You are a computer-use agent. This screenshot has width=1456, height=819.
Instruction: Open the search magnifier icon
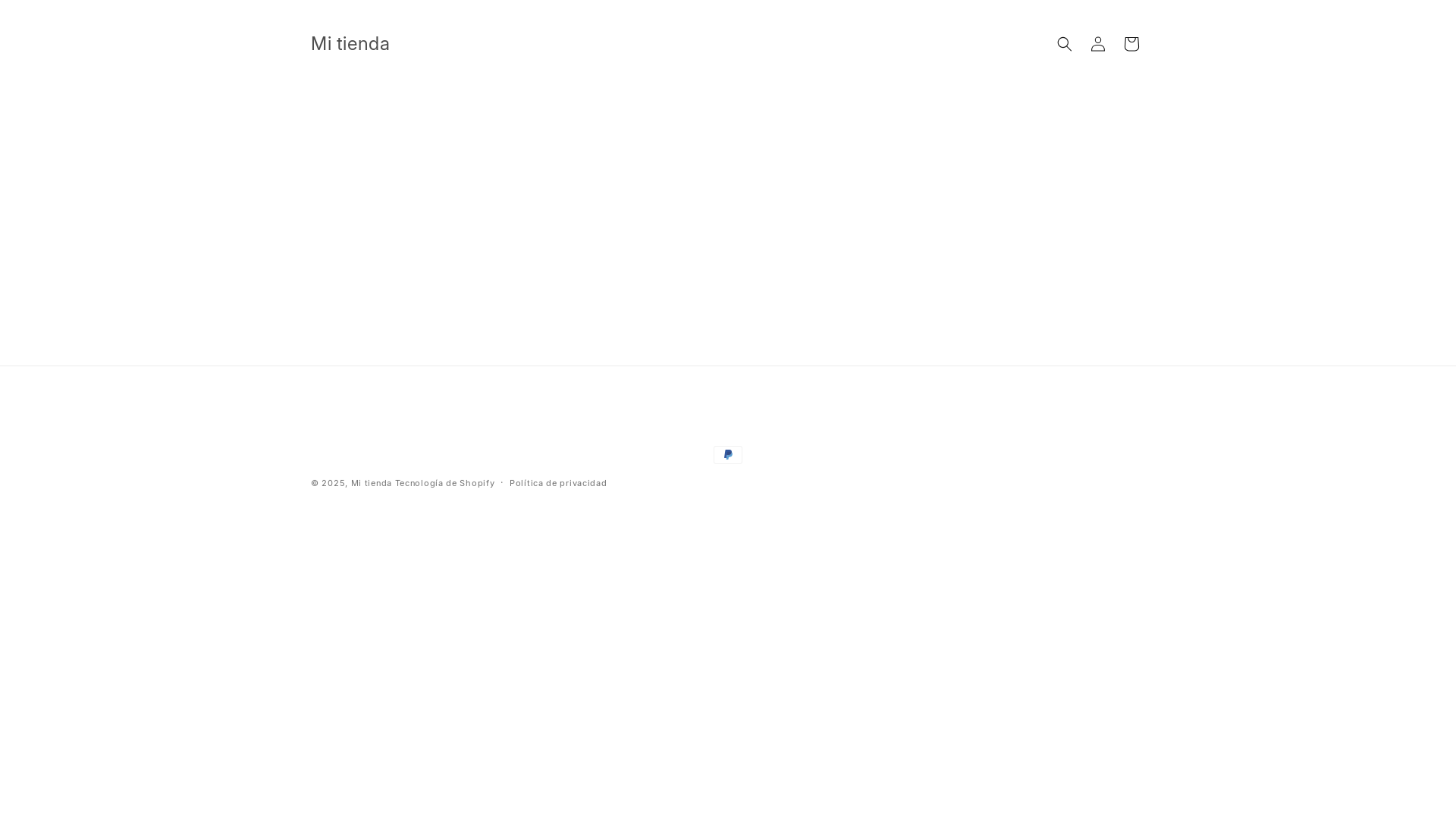[1064, 44]
